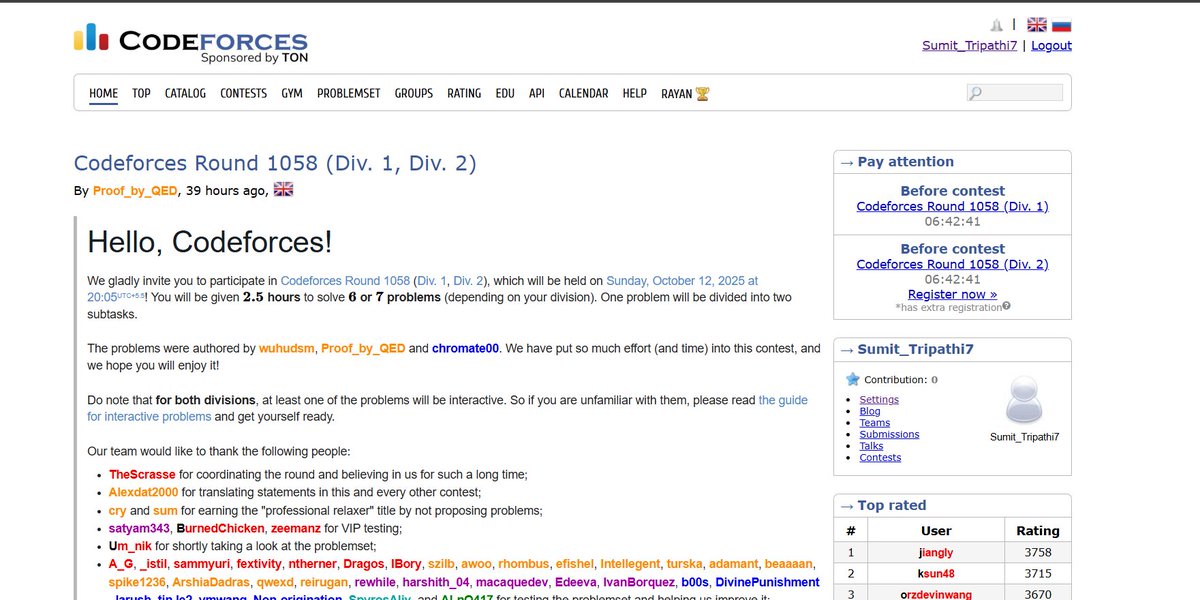Open the Codeforces Round 1058 post title

point(275,163)
